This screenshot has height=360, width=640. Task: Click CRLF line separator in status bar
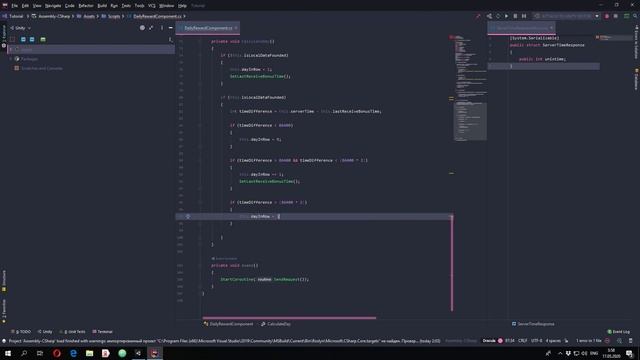coord(522,341)
